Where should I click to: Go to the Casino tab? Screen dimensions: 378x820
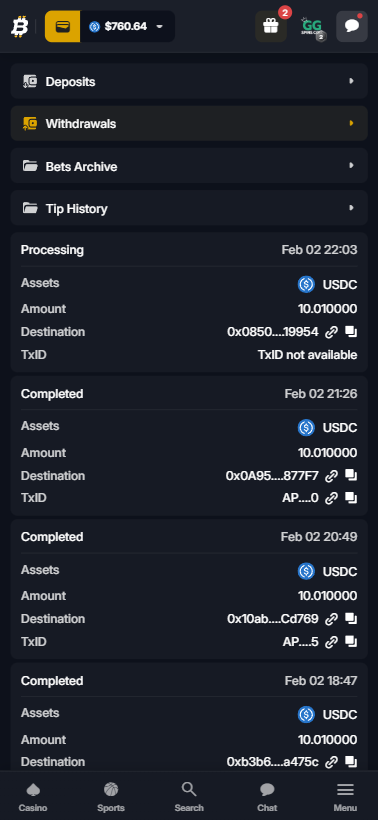point(33,797)
